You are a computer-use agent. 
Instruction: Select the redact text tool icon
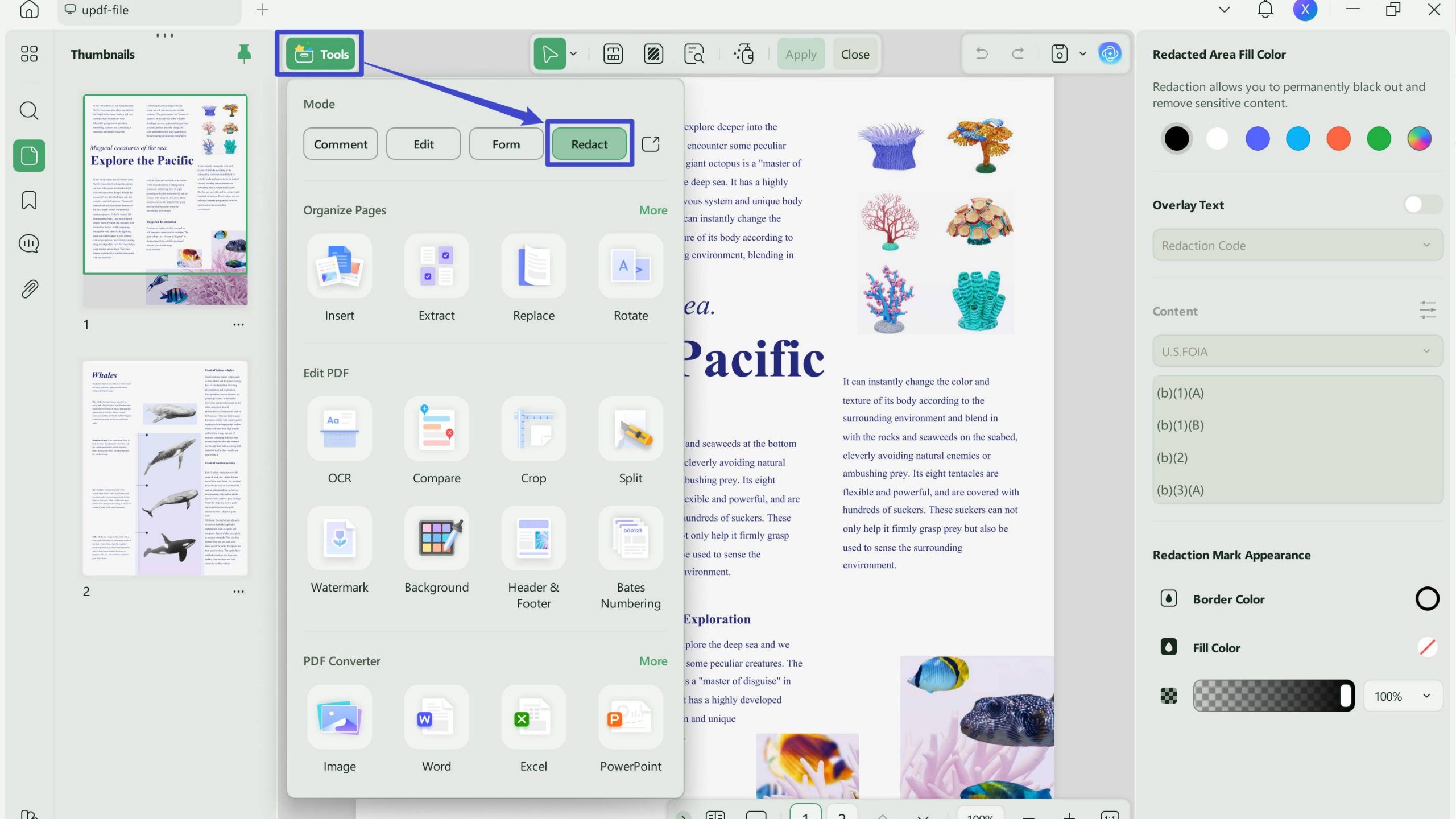tap(613, 54)
